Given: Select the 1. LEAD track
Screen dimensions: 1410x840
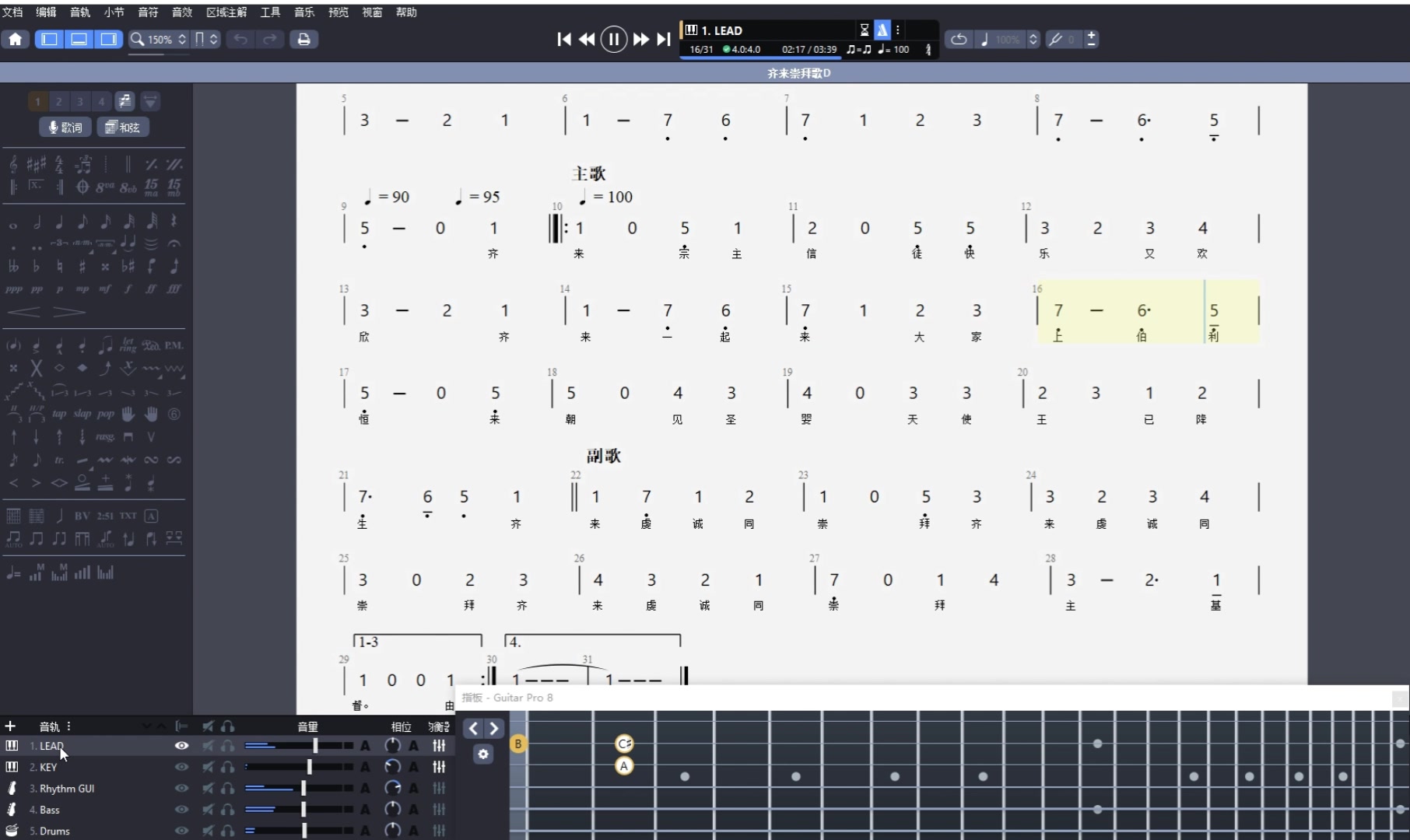Looking at the screenshot, I should (x=51, y=746).
